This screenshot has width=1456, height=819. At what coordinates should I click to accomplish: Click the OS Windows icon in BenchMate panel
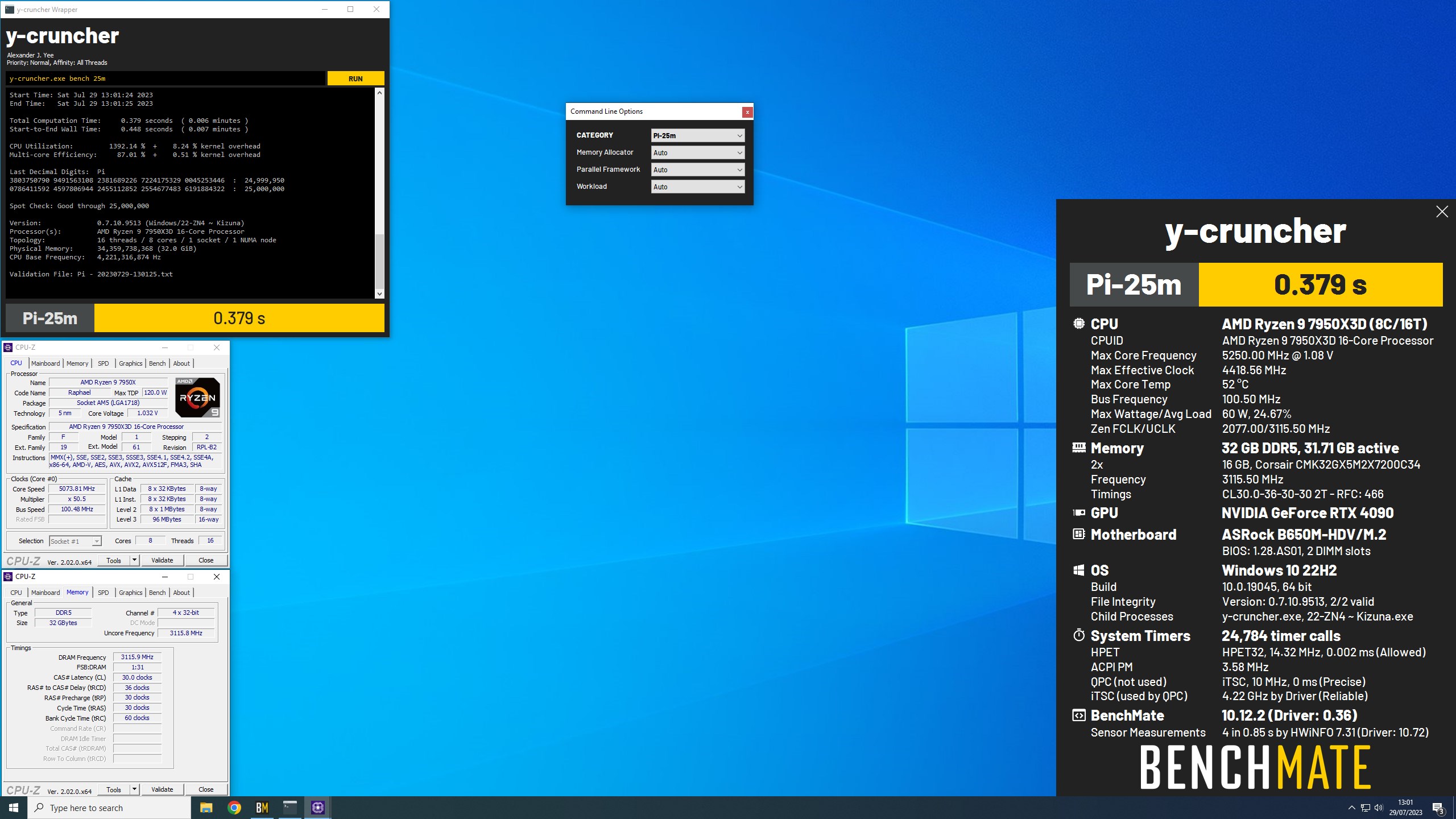pyautogui.click(x=1079, y=570)
